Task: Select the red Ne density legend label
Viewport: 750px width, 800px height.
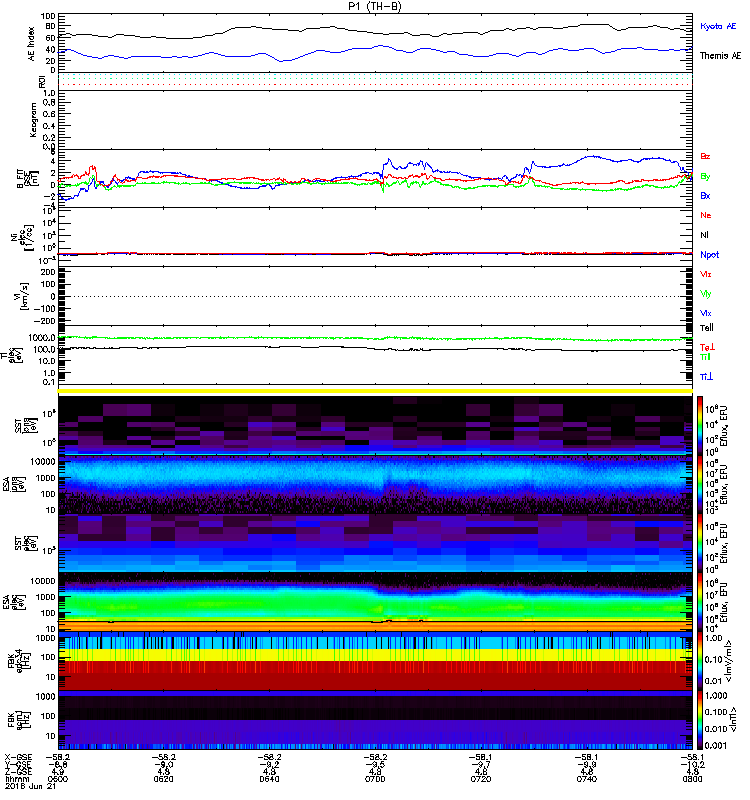Action: [706, 215]
